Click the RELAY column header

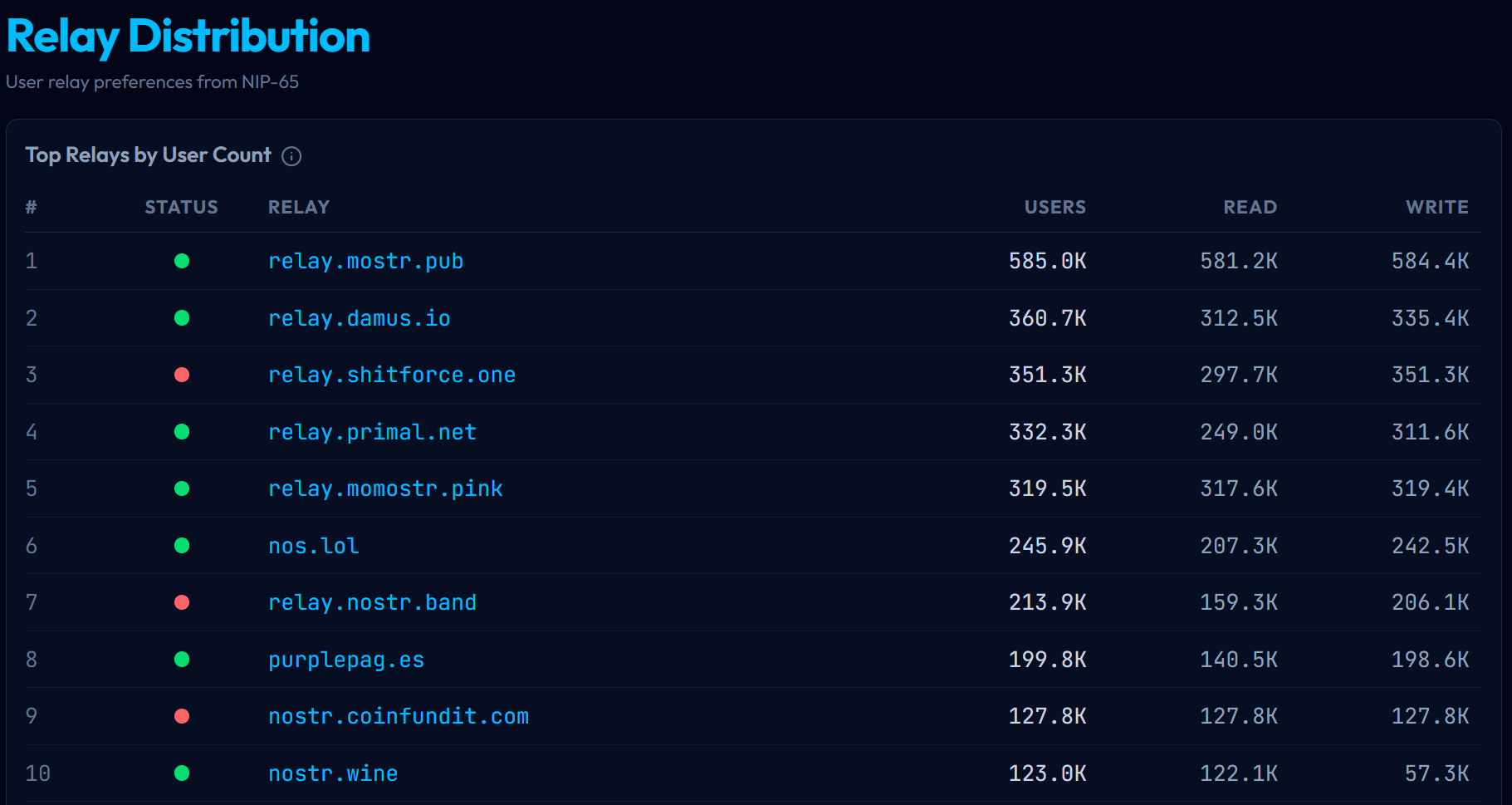(299, 207)
